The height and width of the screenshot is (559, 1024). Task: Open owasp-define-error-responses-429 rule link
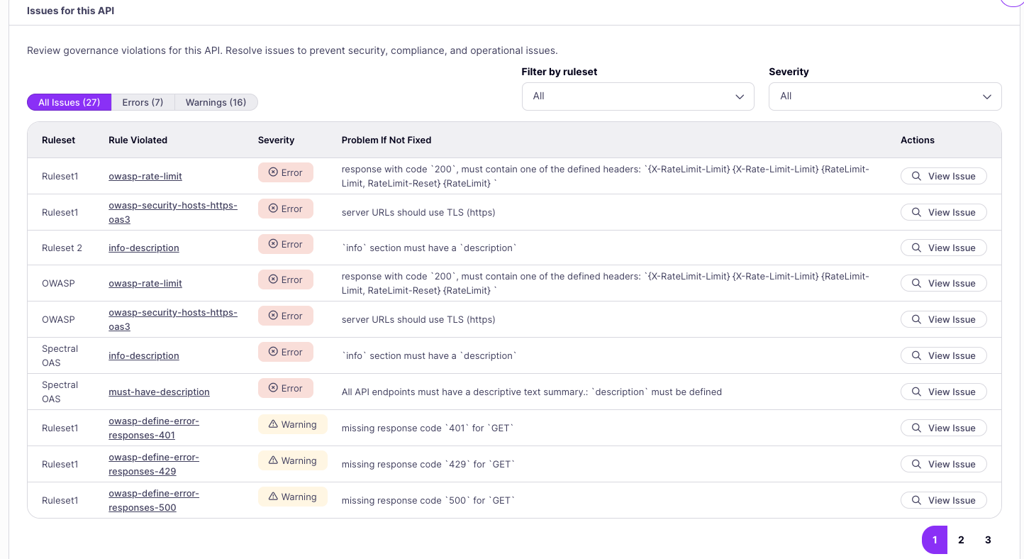[153, 464]
